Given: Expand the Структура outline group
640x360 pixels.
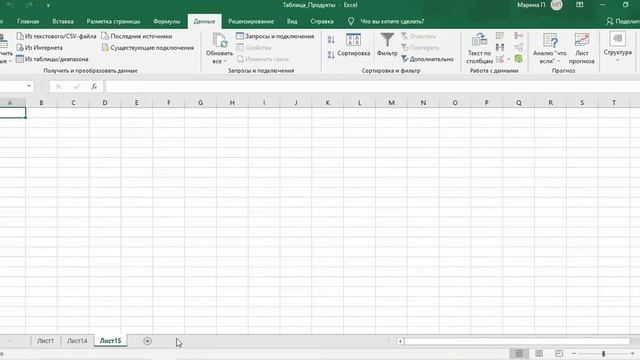Looking at the screenshot, I should tap(618, 48).
